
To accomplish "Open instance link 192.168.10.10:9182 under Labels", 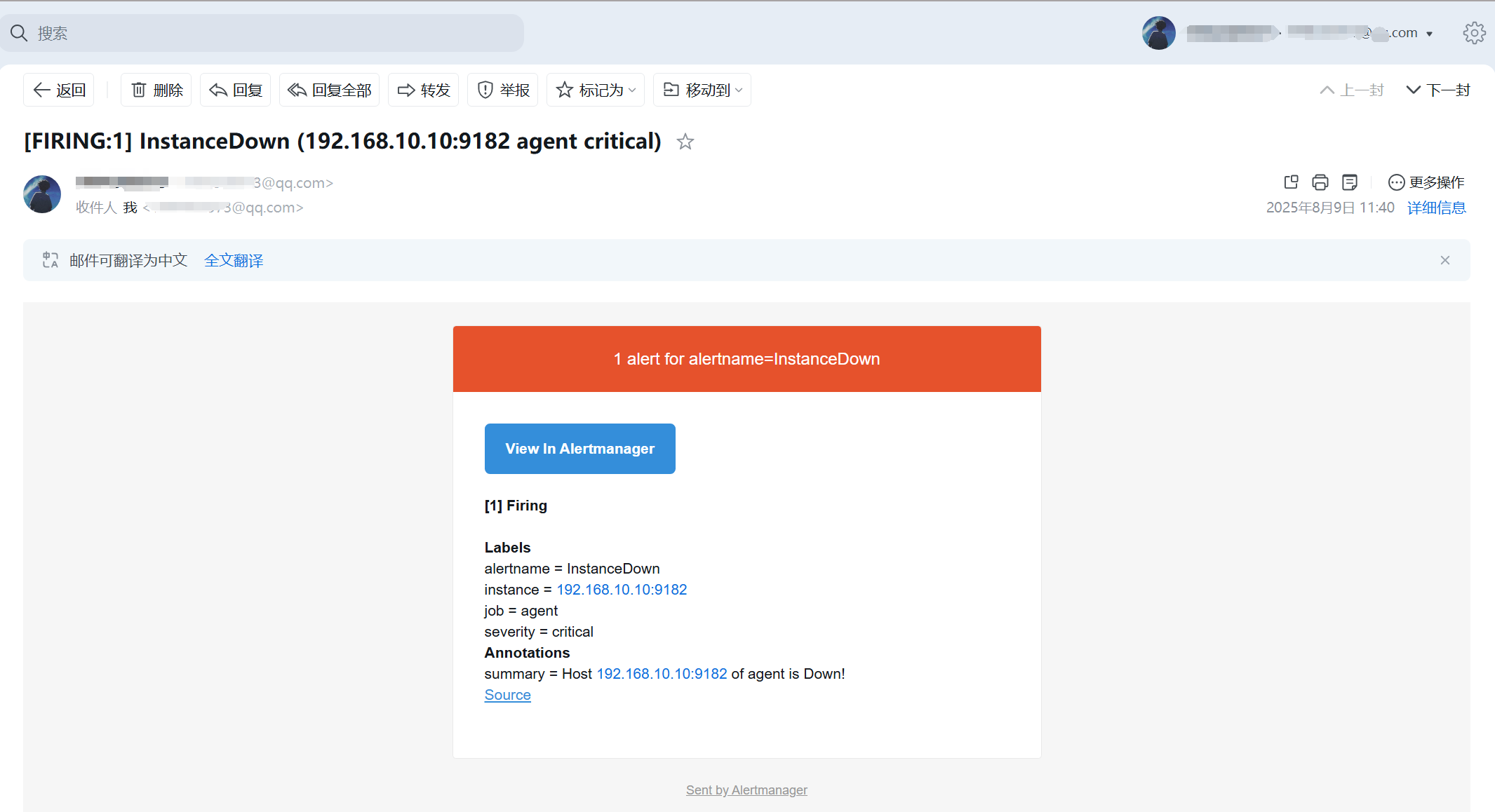I will [622, 590].
